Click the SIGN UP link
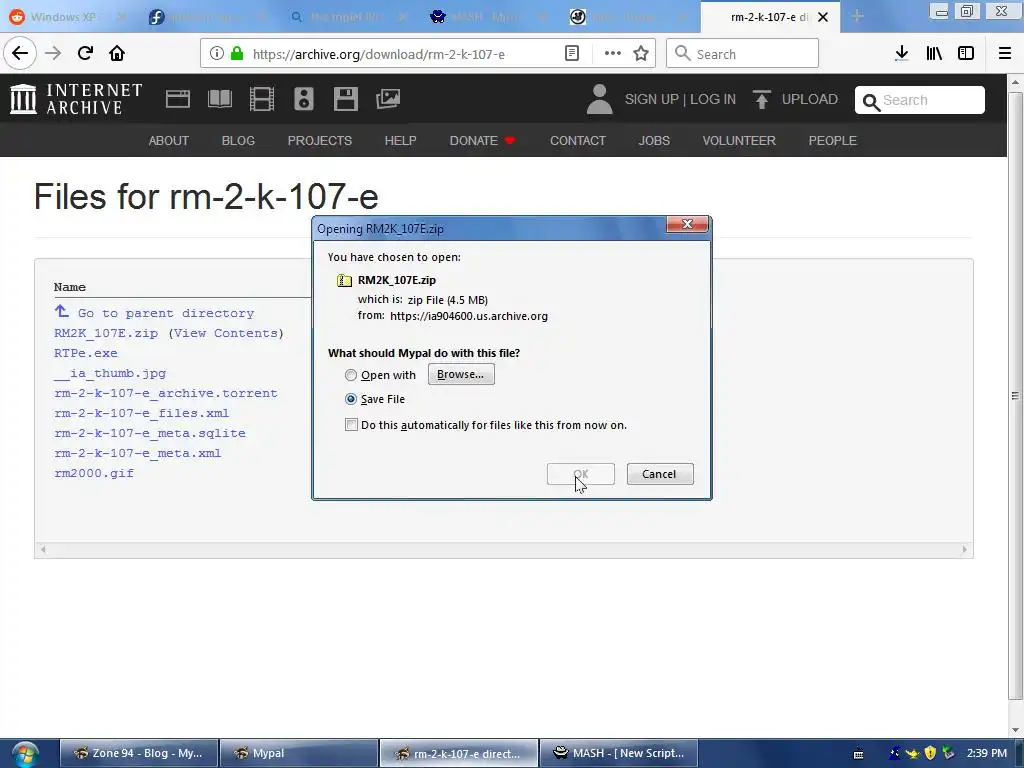 (x=652, y=99)
